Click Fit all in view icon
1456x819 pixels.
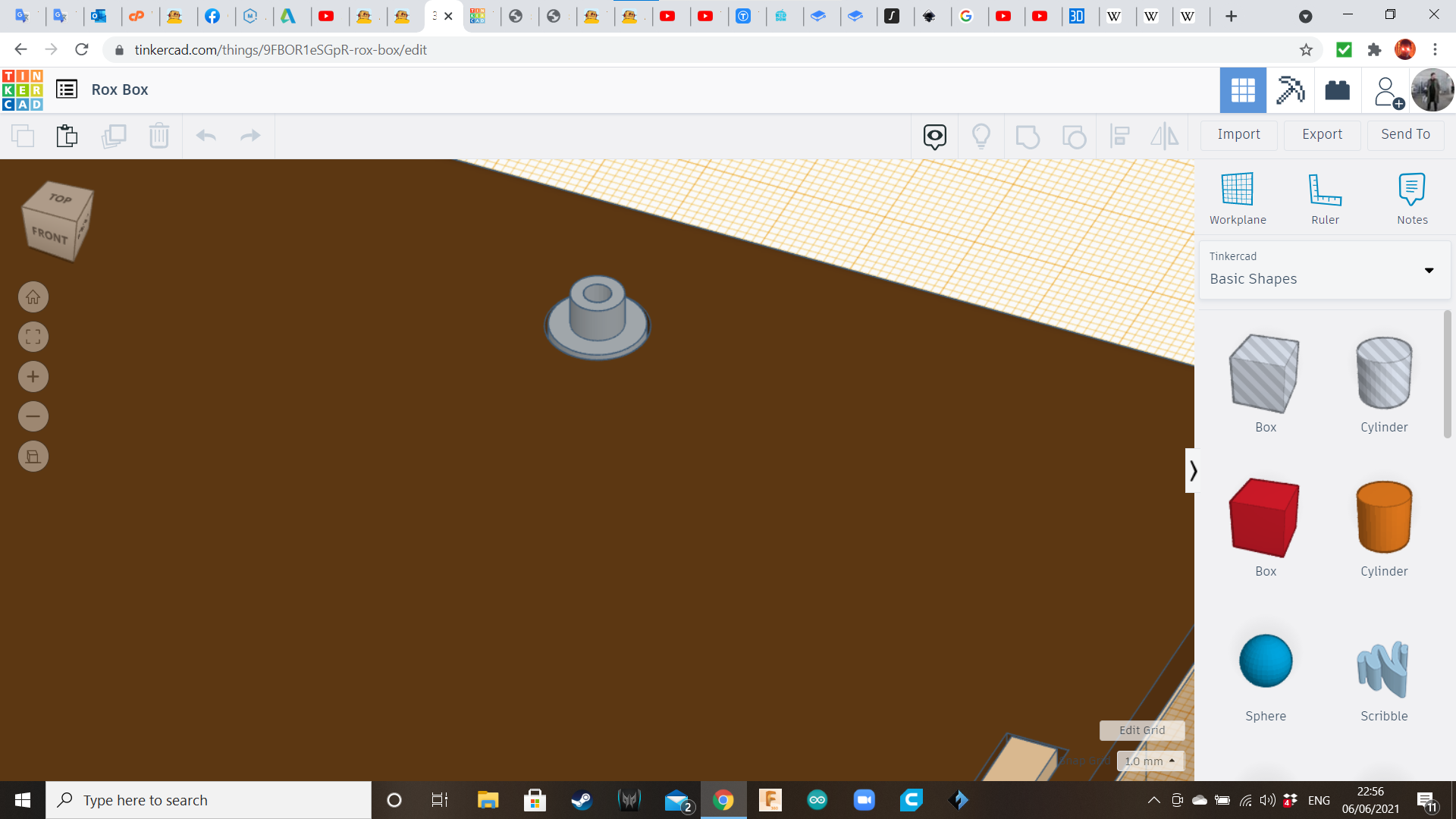[33, 337]
